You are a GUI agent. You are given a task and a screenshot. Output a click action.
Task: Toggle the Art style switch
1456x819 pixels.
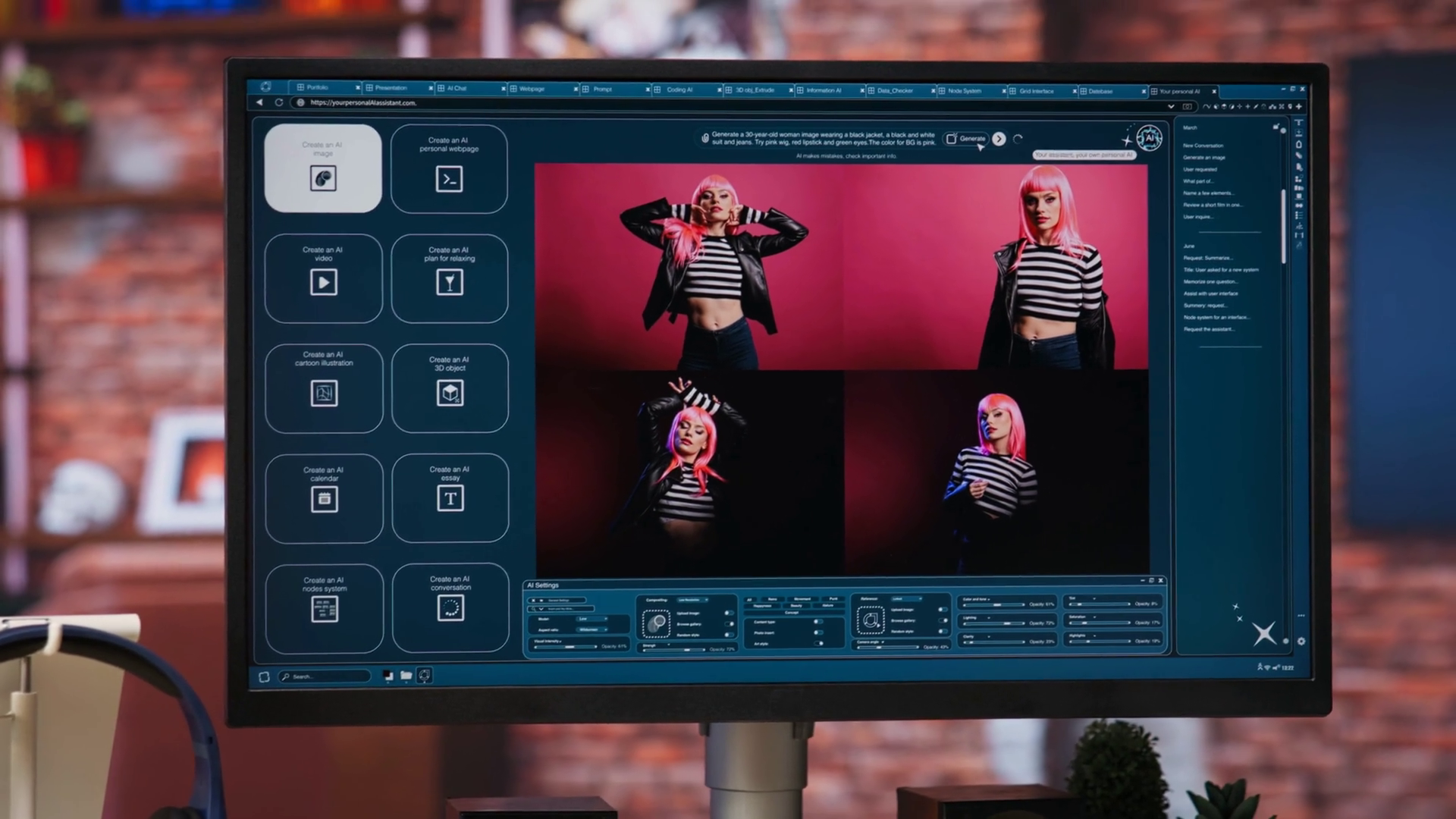click(819, 643)
